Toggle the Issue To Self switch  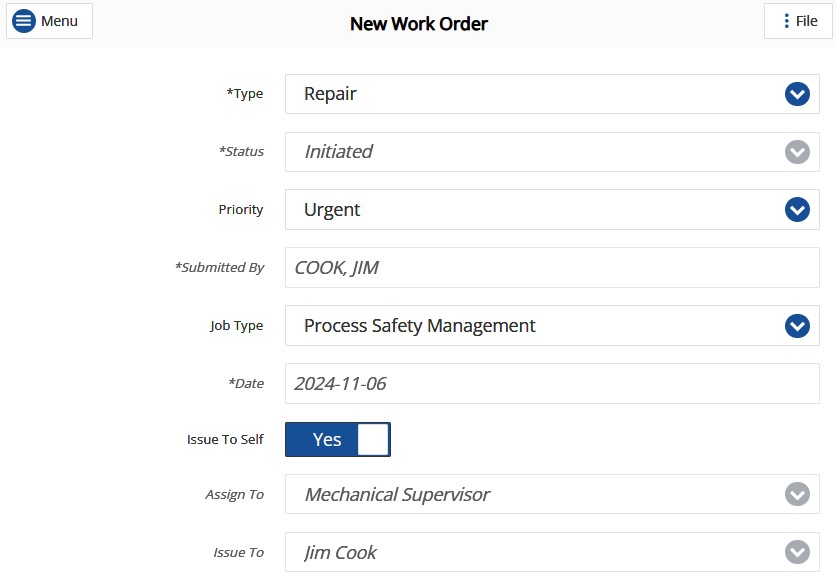click(x=337, y=439)
